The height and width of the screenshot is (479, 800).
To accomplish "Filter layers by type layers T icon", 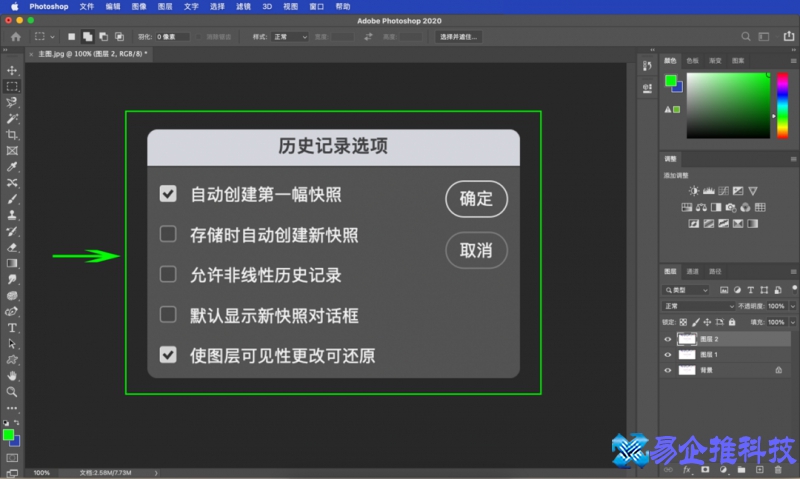I will pos(751,290).
